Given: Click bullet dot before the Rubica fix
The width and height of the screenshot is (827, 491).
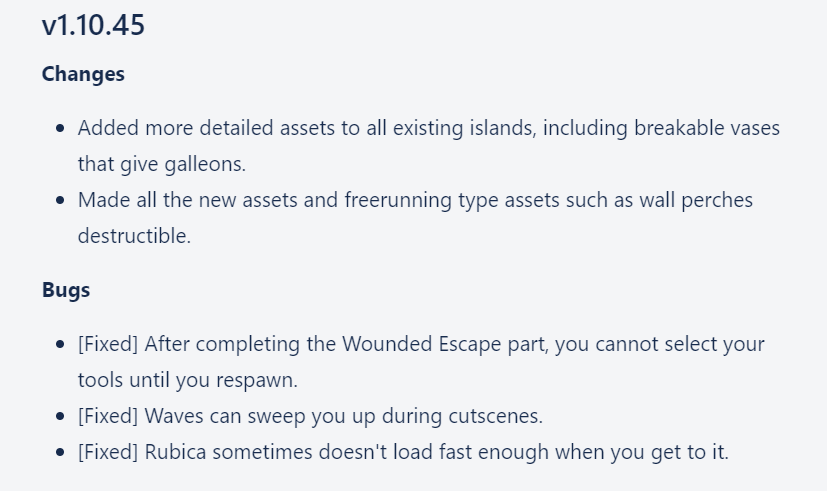Looking at the screenshot, I should 62,452.
